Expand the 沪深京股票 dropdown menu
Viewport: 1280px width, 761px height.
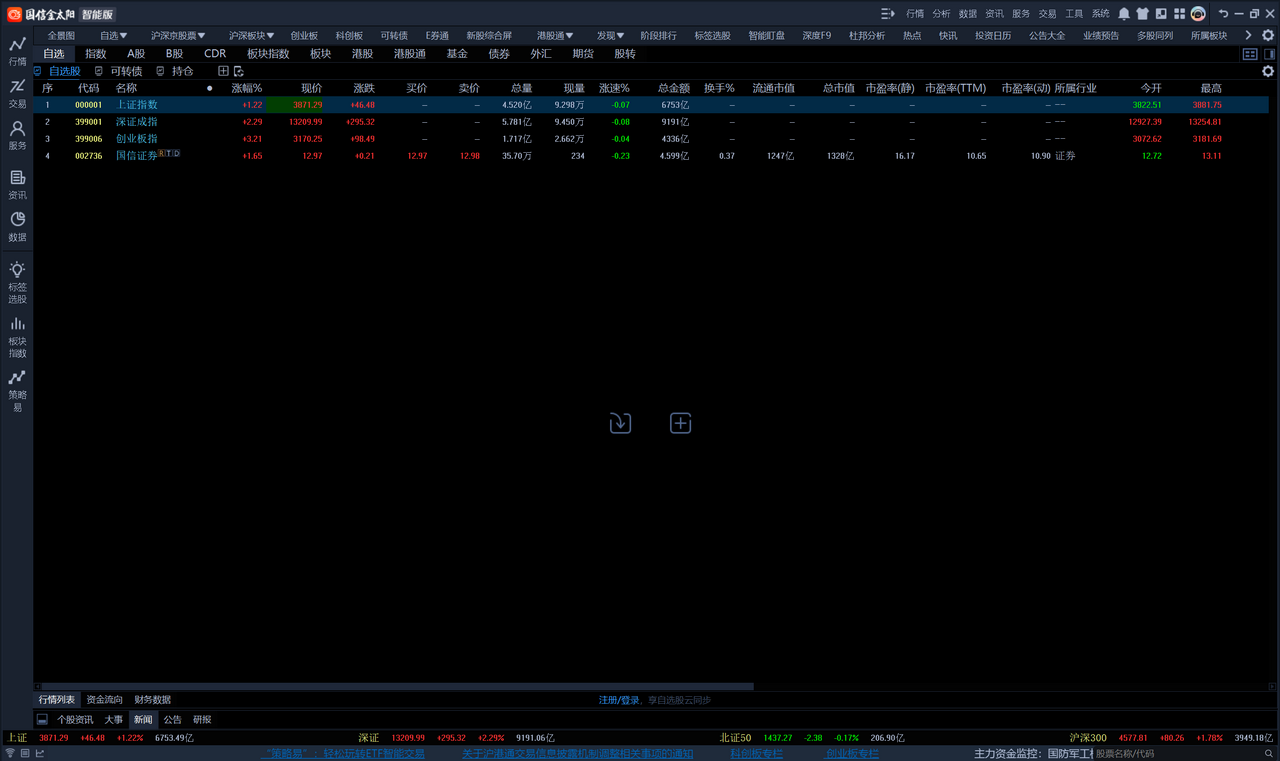pyautogui.click(x=178, y=36)
